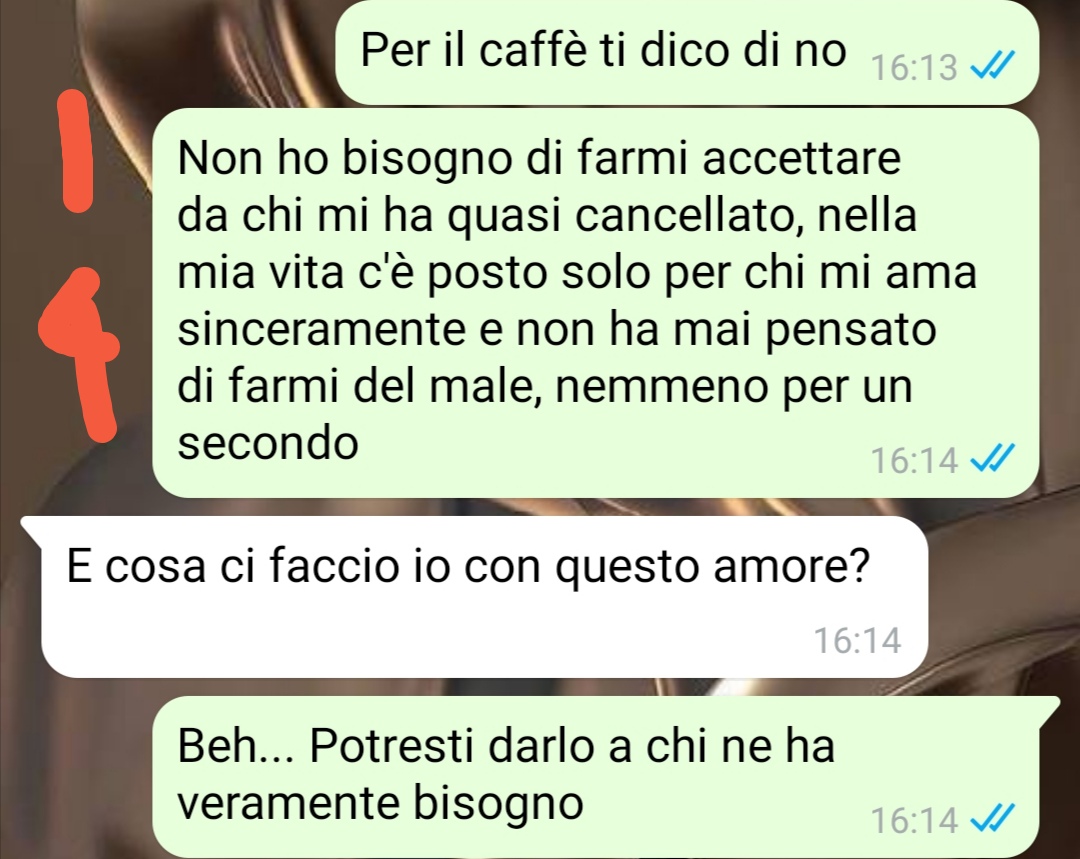Image resolution: width=1080 pixels, height=859 pixels.
Task: Click the 'sinceramente e non ha mai pensato' line
Action: click(x=557, y=329)
